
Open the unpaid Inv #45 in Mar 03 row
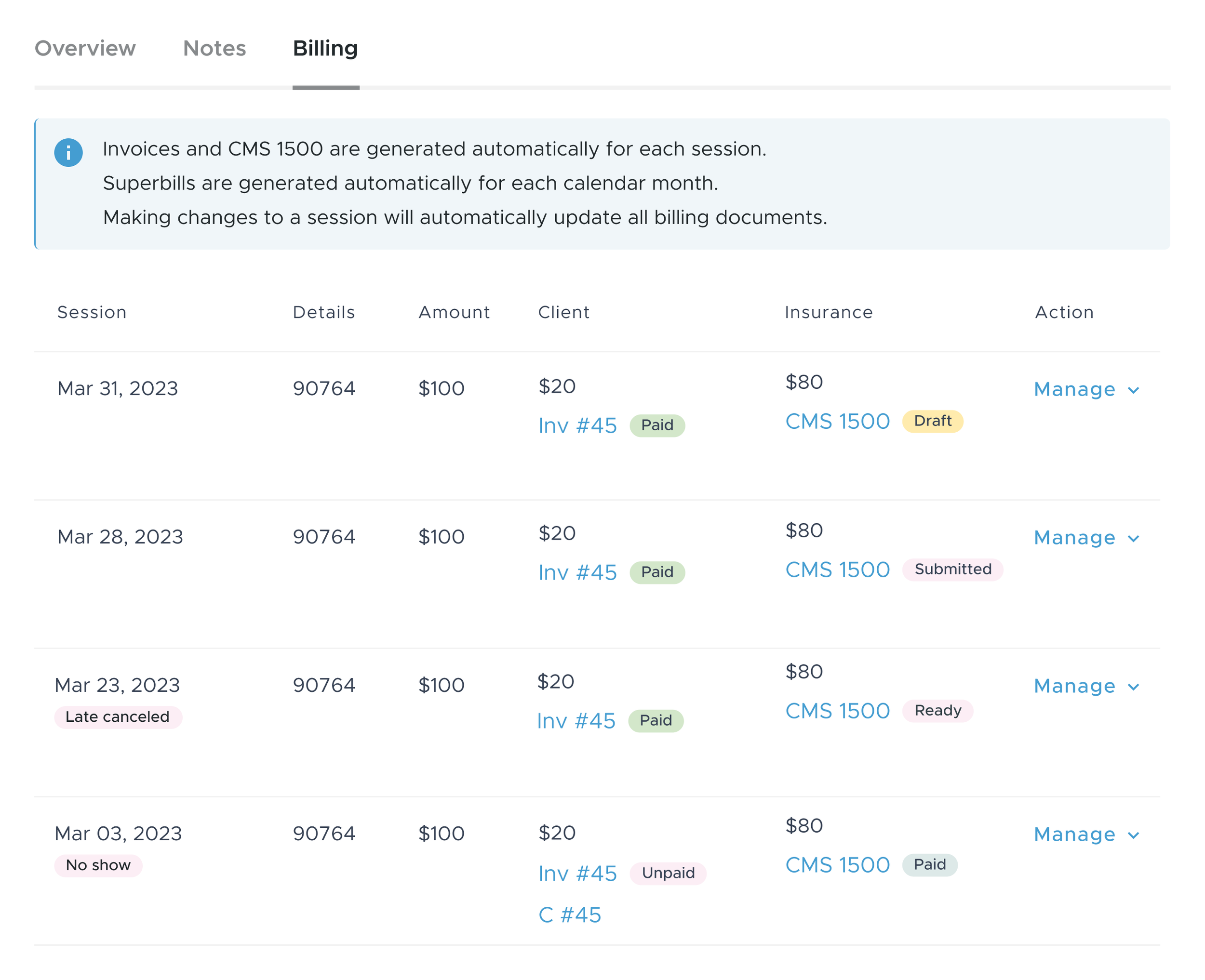[x=577, y=874]
